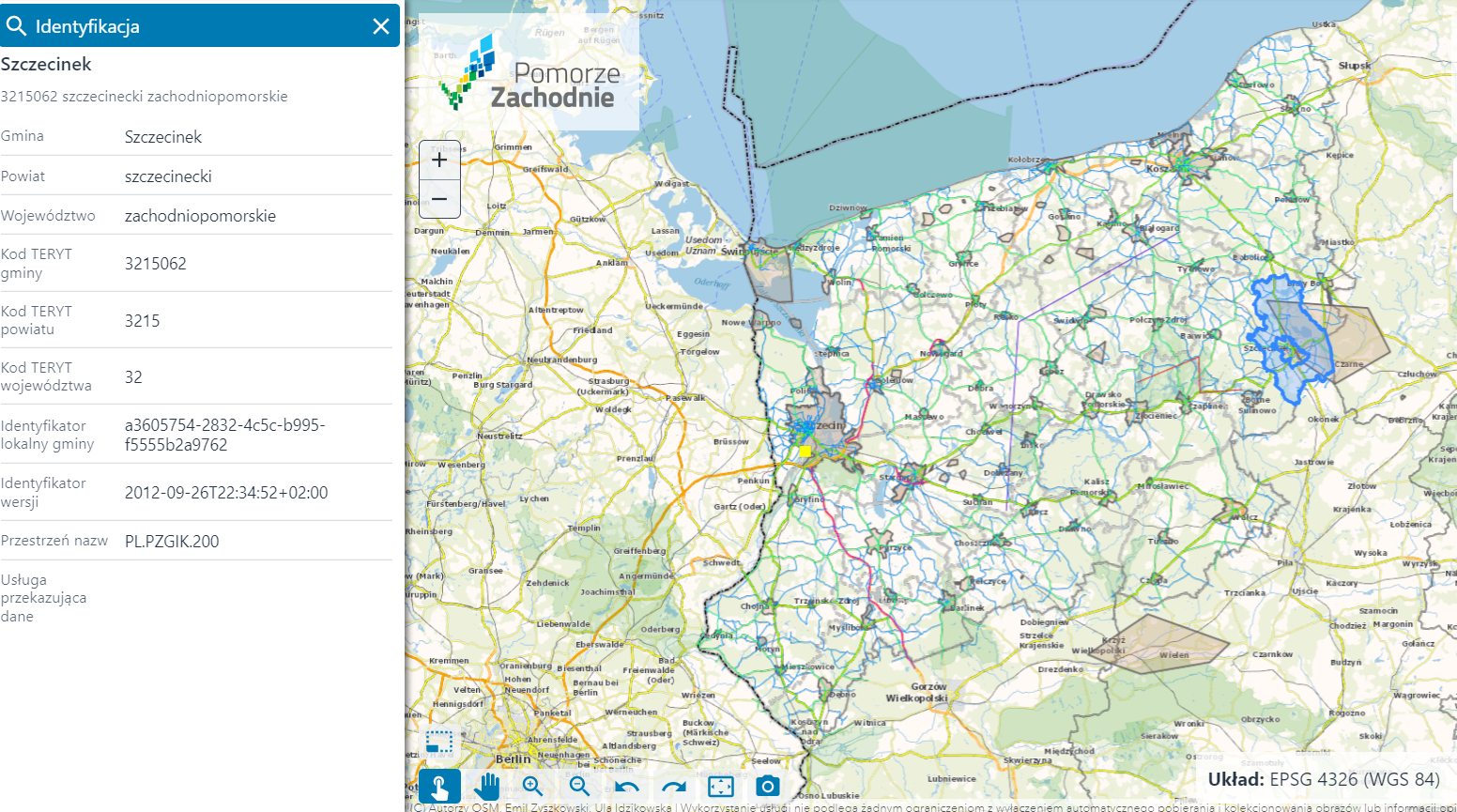The height and width of the screenshot is (812, 1457).
Task: Take a map snapshot with camera
Action: (x=767, y=787)
